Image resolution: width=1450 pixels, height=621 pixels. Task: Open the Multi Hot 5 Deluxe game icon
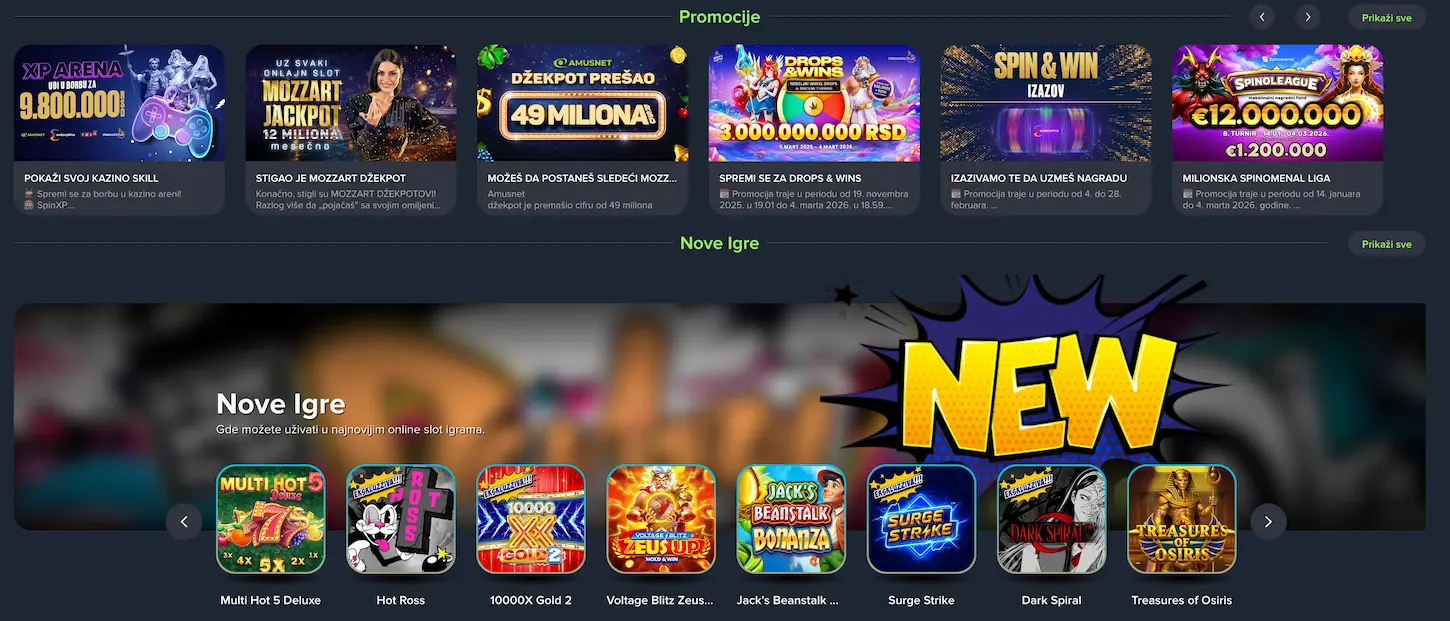(271, 519)
